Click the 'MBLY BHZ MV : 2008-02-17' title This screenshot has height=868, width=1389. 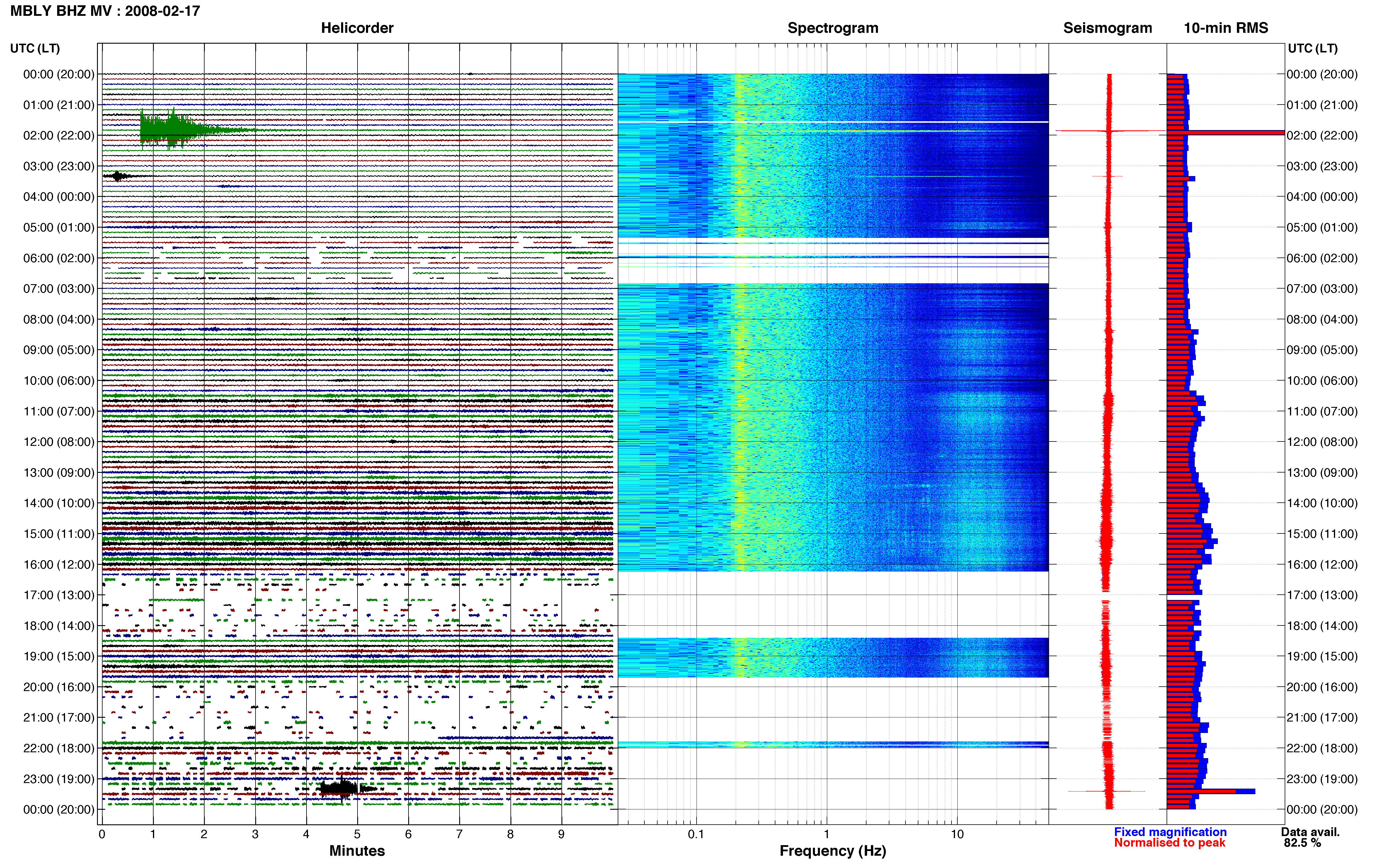[x=105, y=11]
